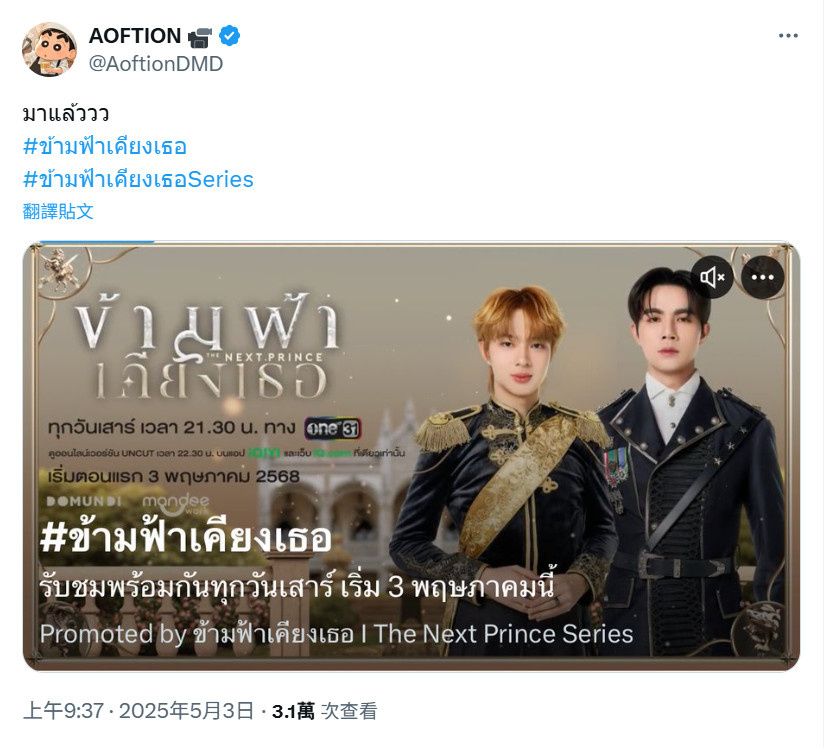The height and width of the screenshot is (748, 827).
Task: Unmute the video with speaker icon
Action: click(712, 277)
